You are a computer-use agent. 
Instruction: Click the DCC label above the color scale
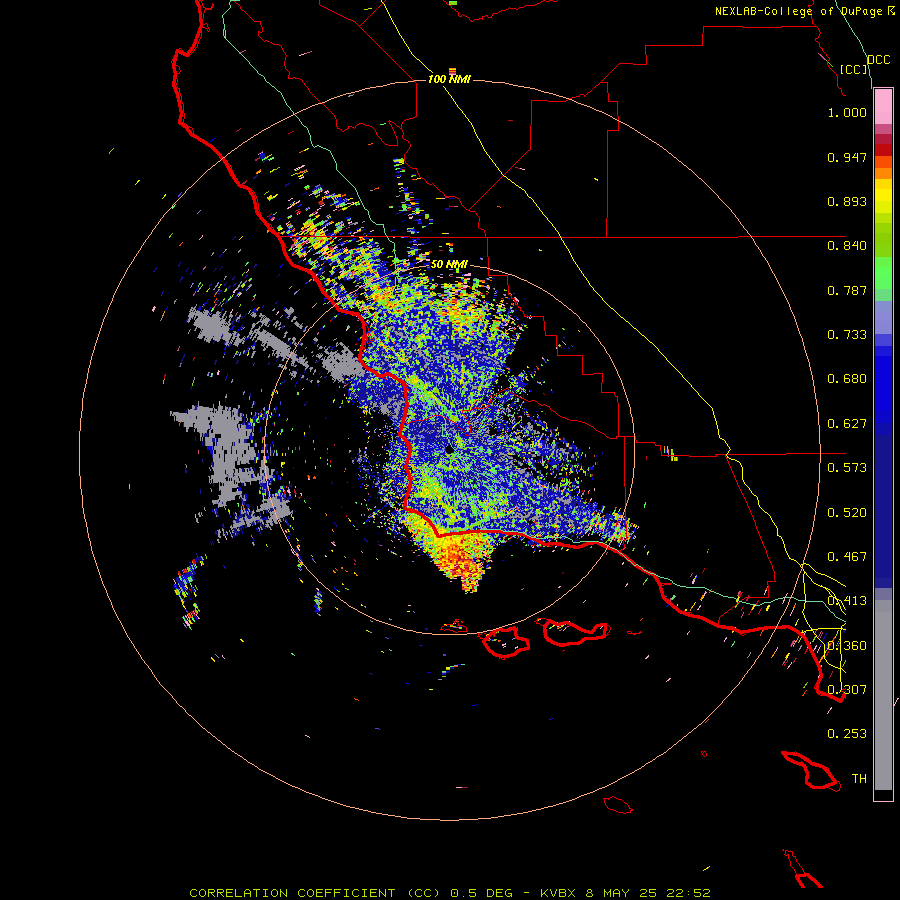878,60
